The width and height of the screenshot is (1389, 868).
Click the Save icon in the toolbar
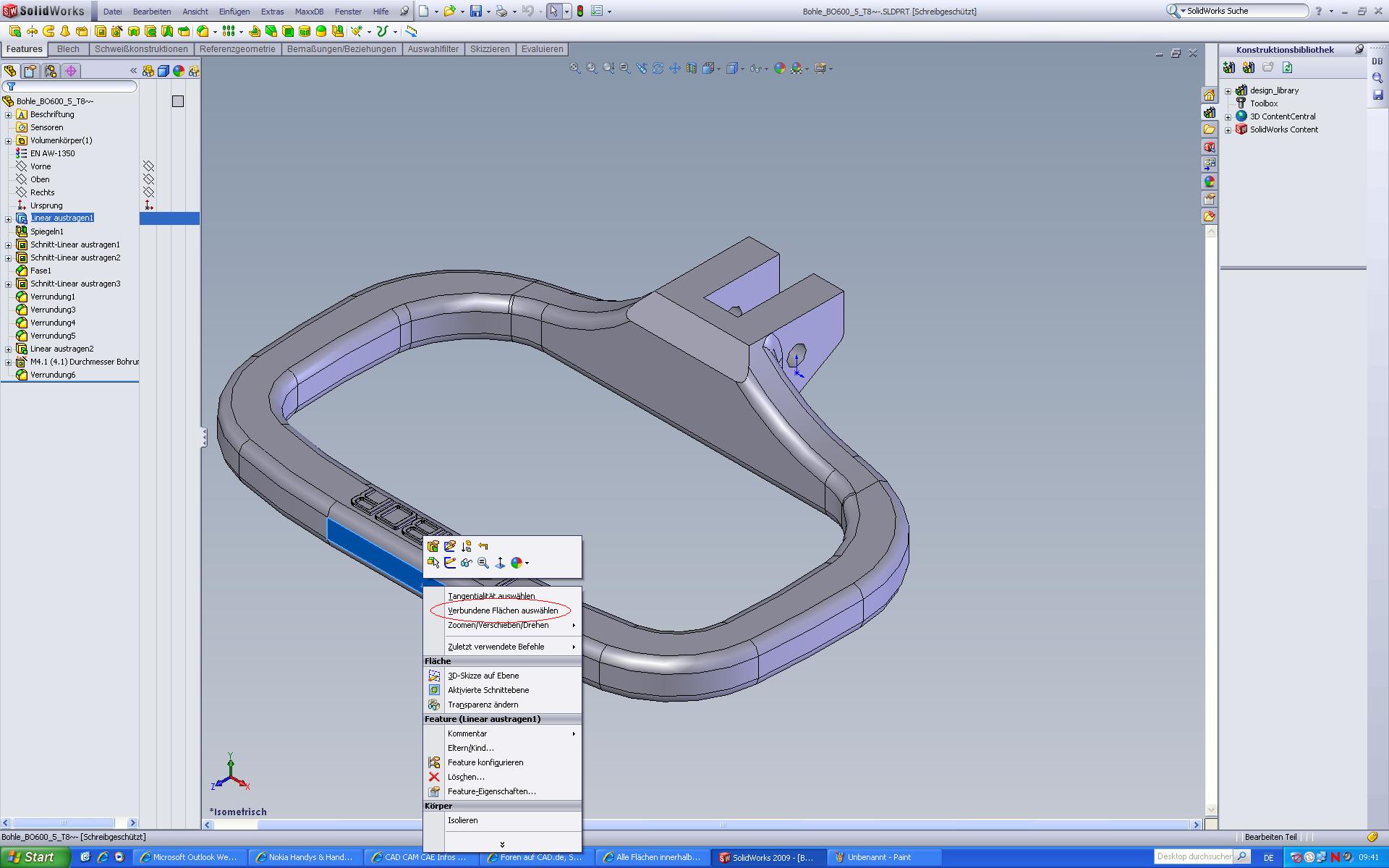pos(475,11)
